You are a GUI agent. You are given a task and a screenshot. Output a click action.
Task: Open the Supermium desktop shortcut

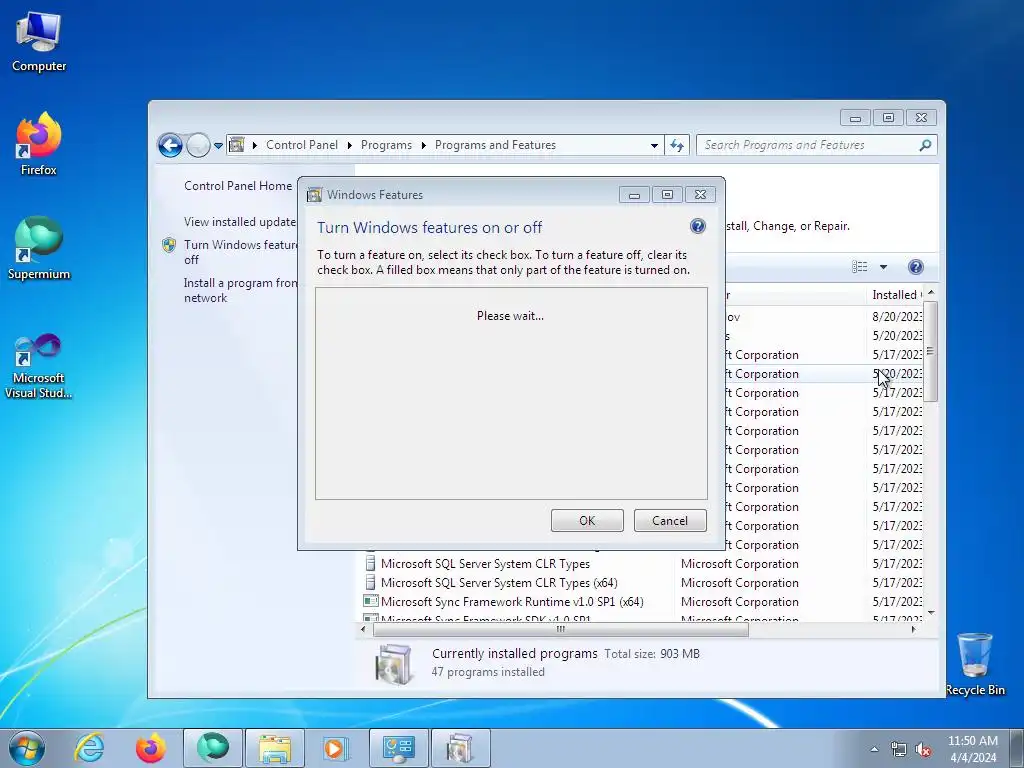39,248
